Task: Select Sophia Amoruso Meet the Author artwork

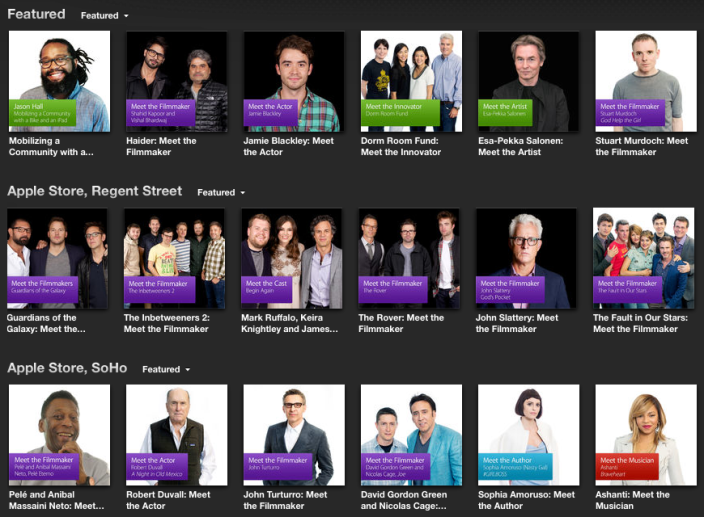Action: (x=528, y=435)
